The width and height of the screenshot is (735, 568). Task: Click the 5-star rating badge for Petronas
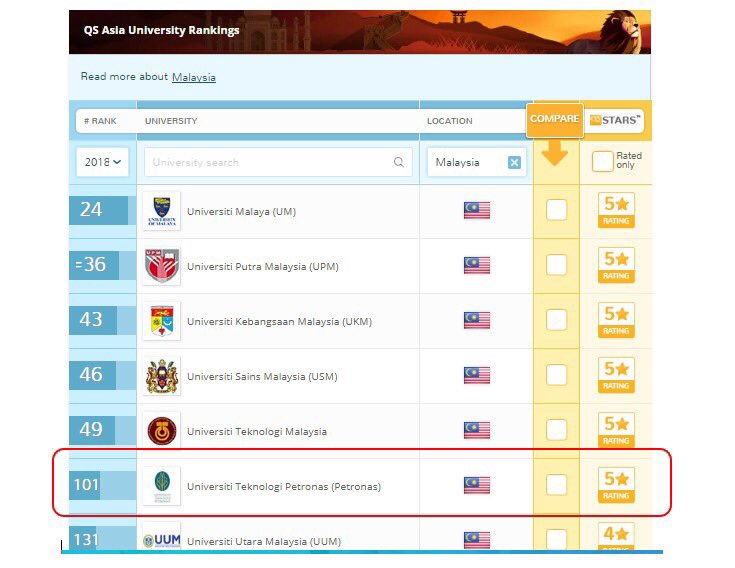[616, 485]
